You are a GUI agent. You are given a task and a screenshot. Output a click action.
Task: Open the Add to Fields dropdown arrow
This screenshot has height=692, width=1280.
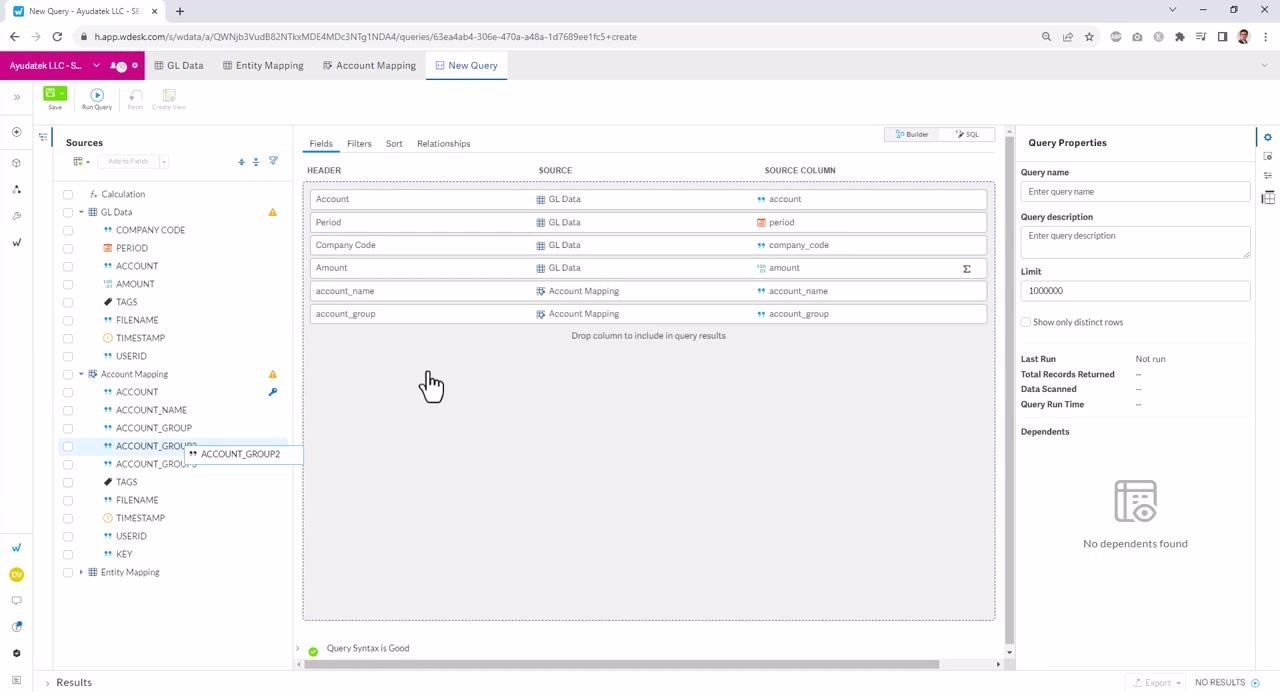coord(164,161)
